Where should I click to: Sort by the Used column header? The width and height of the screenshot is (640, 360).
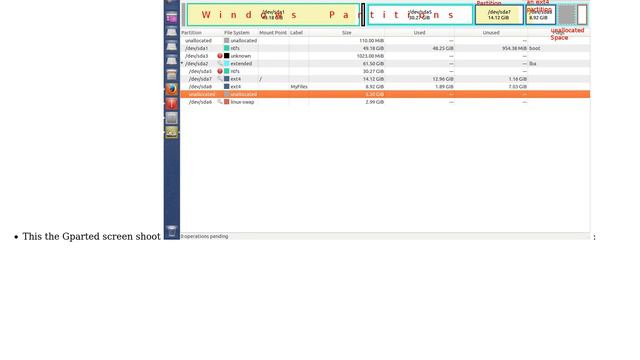click(x=420, y=33)
